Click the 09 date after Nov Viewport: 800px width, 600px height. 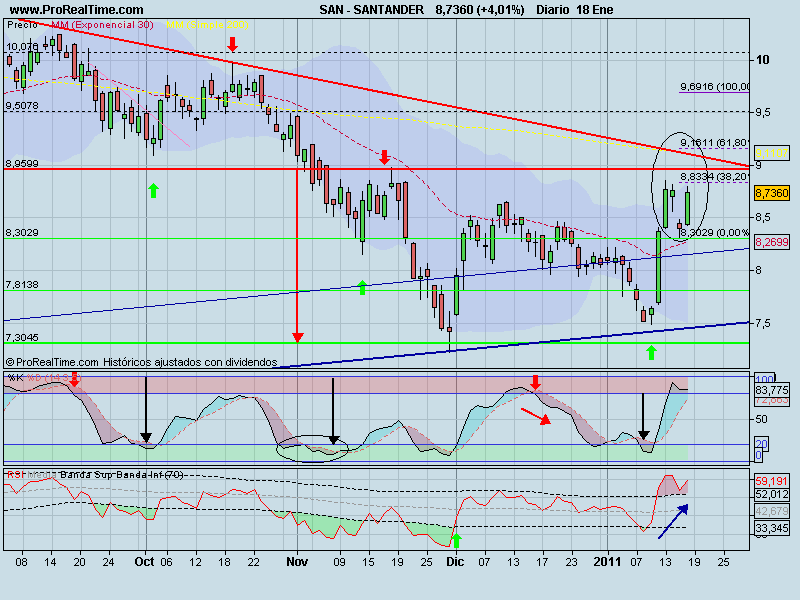[x=339, y=562]
